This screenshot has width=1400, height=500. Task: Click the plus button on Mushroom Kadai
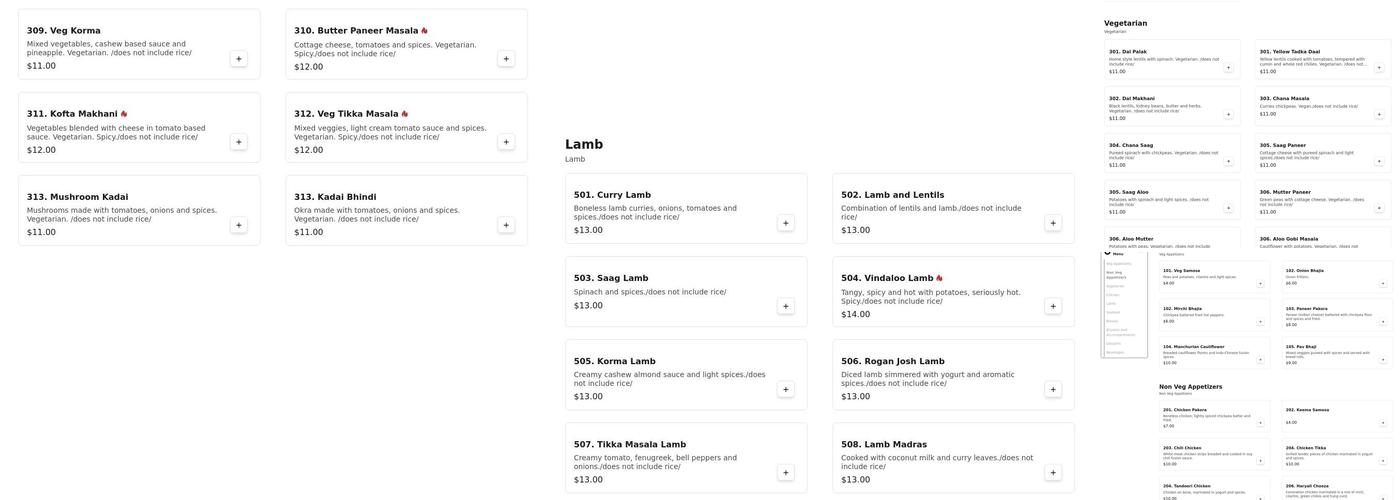pos(238,225)
